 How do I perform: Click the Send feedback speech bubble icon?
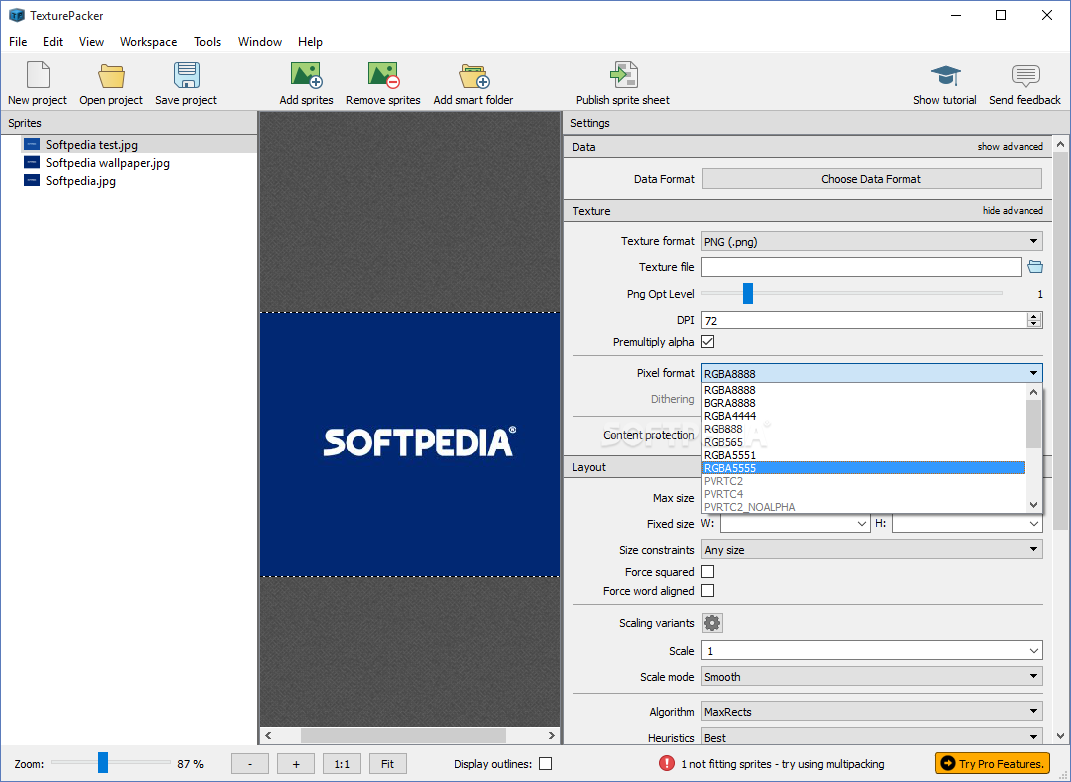pos(1025,75)
